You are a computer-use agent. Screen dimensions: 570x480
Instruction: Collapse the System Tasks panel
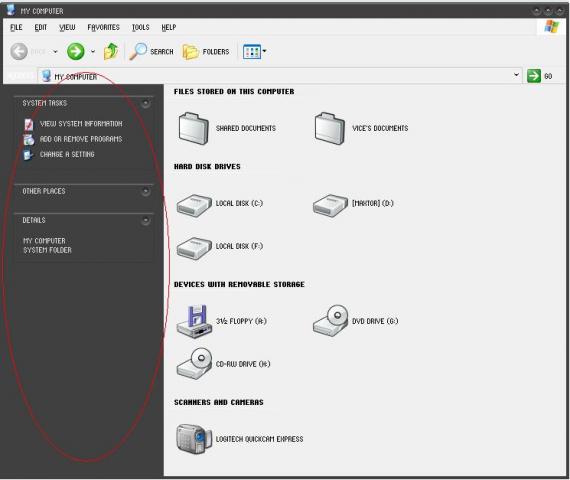pyautogui.click(x=145, y=104)
